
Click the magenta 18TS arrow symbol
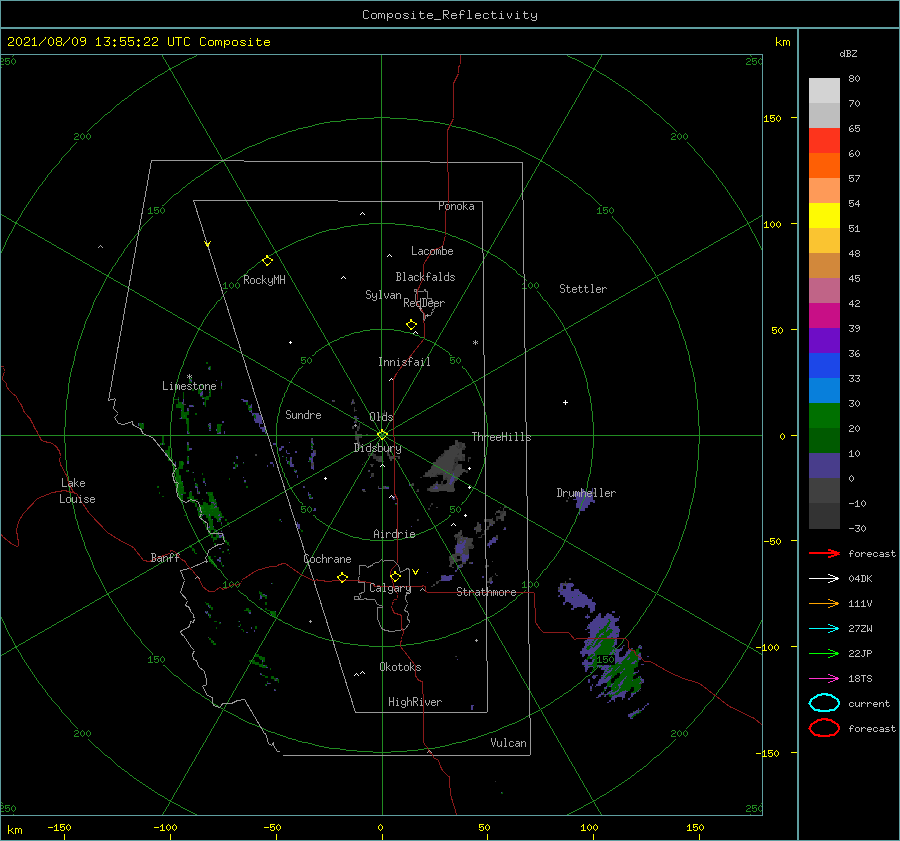tap(824, 679)
